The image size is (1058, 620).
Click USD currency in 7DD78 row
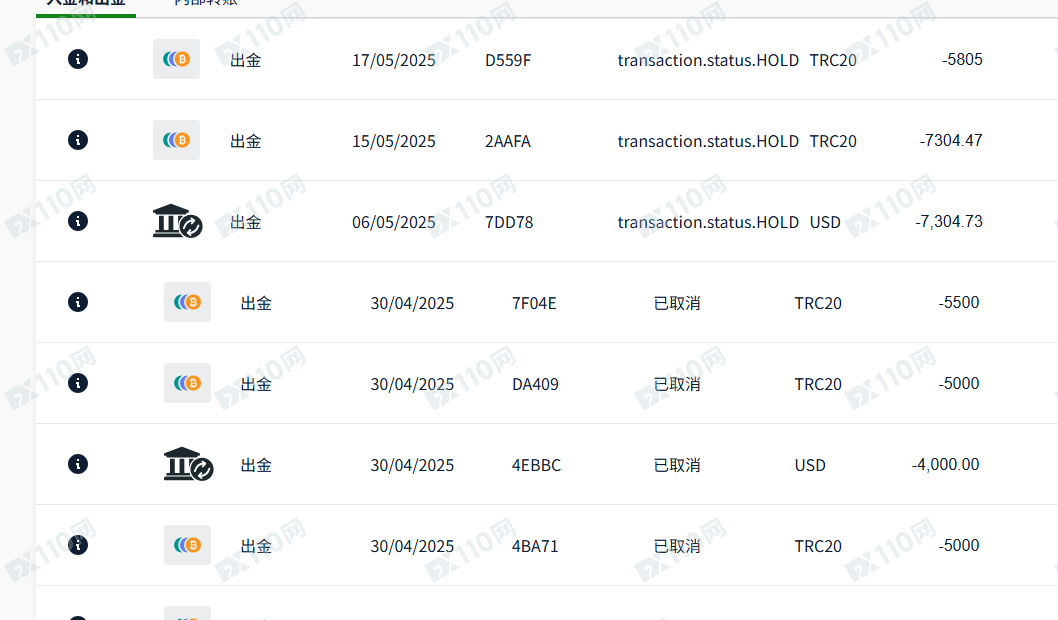[x=825, y=223]
